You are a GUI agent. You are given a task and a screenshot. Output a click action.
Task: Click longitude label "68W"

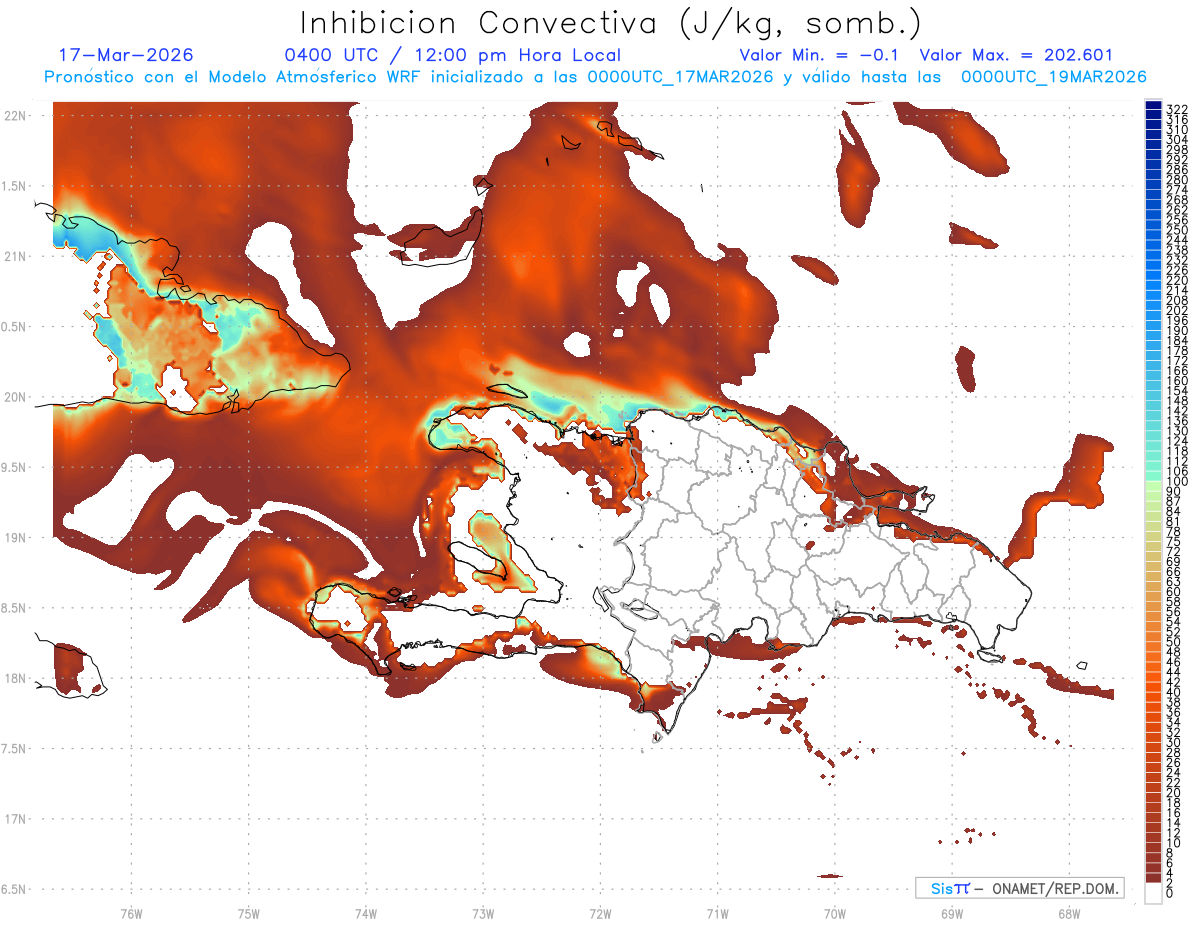click(1069, 913)
